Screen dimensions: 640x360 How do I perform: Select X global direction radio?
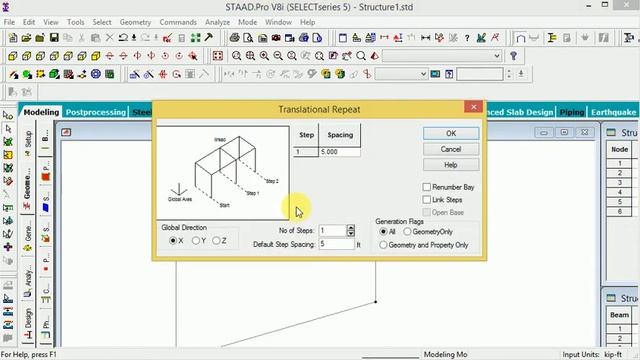pyautogui.click(x=173, y=241)
